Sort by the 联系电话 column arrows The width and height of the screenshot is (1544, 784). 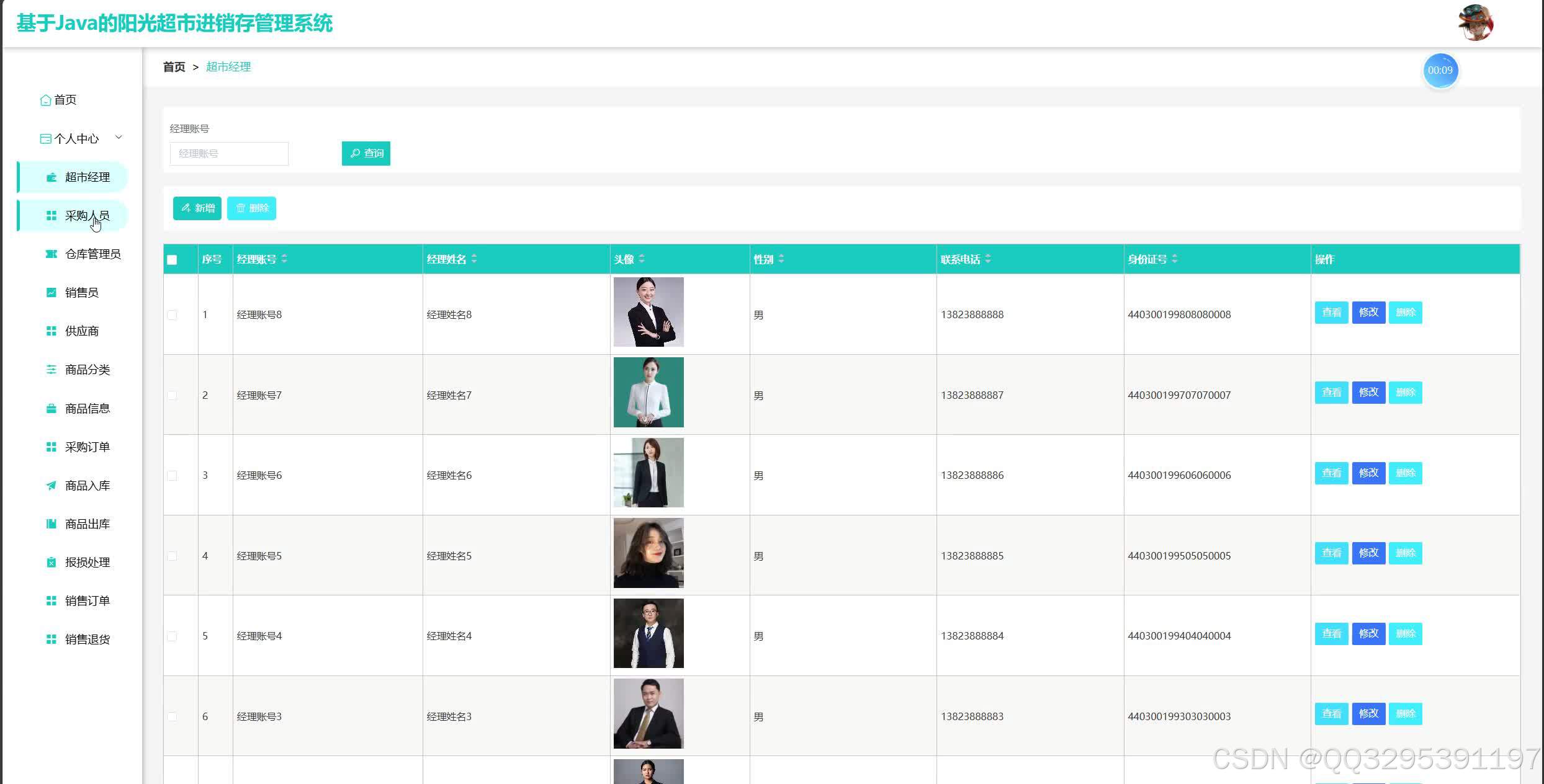click(x=988, y=259)
